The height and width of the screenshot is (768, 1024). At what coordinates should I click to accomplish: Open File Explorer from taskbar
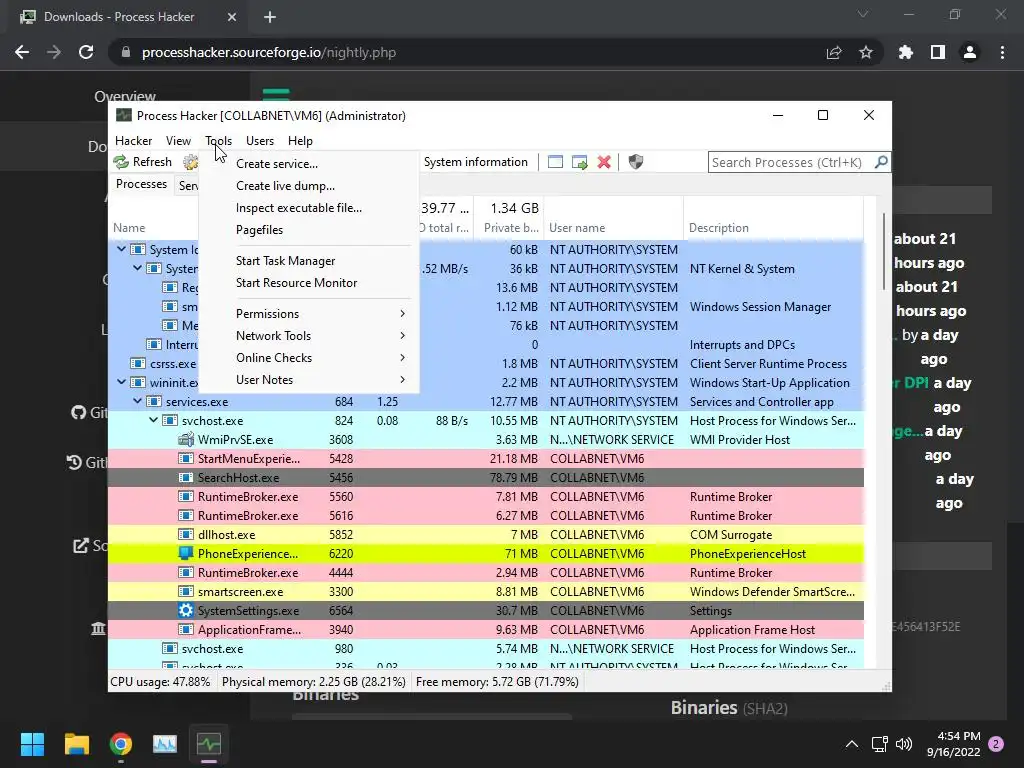(x=76, y=744)
